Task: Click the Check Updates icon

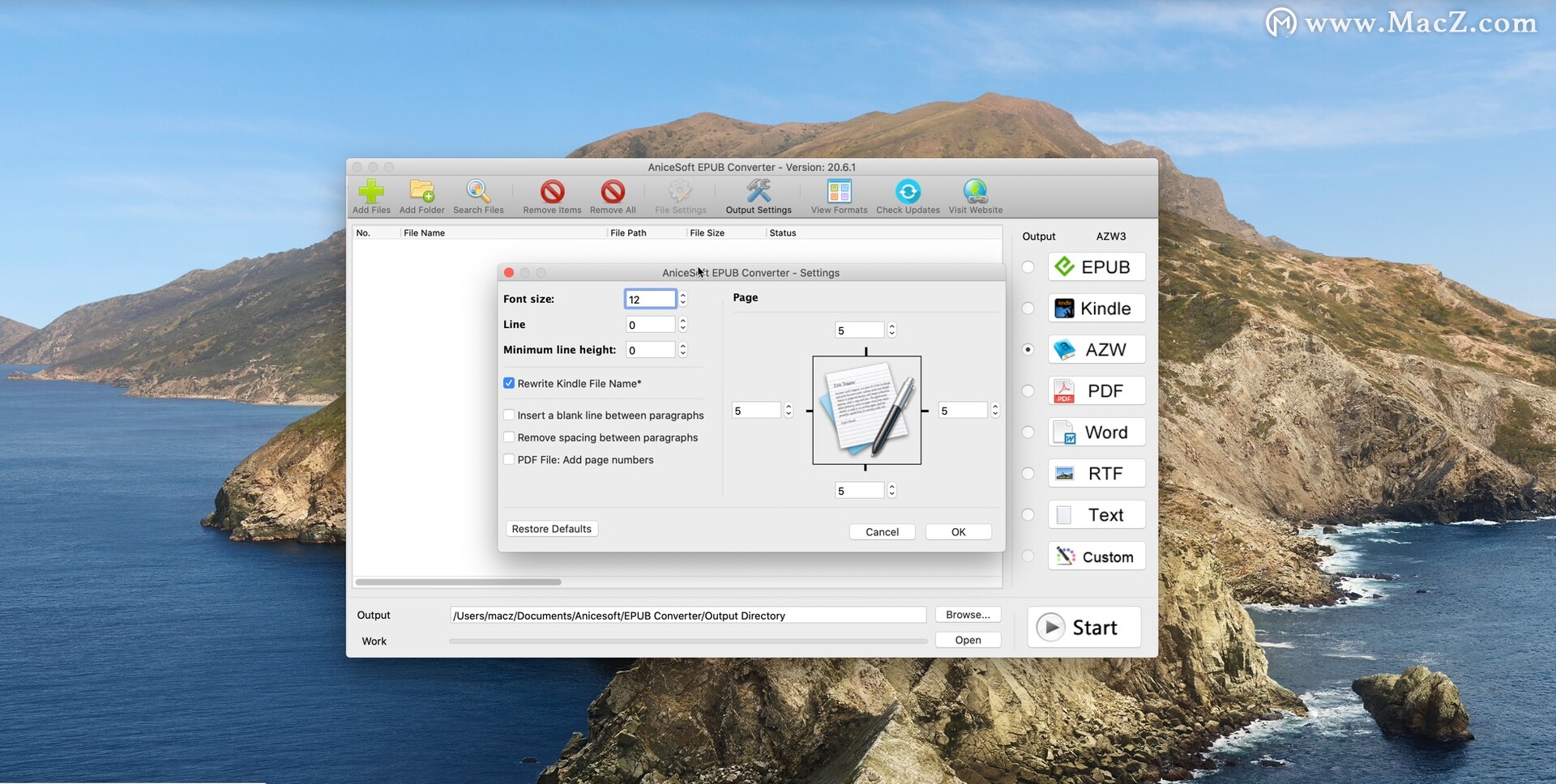Action: (908, 197)
